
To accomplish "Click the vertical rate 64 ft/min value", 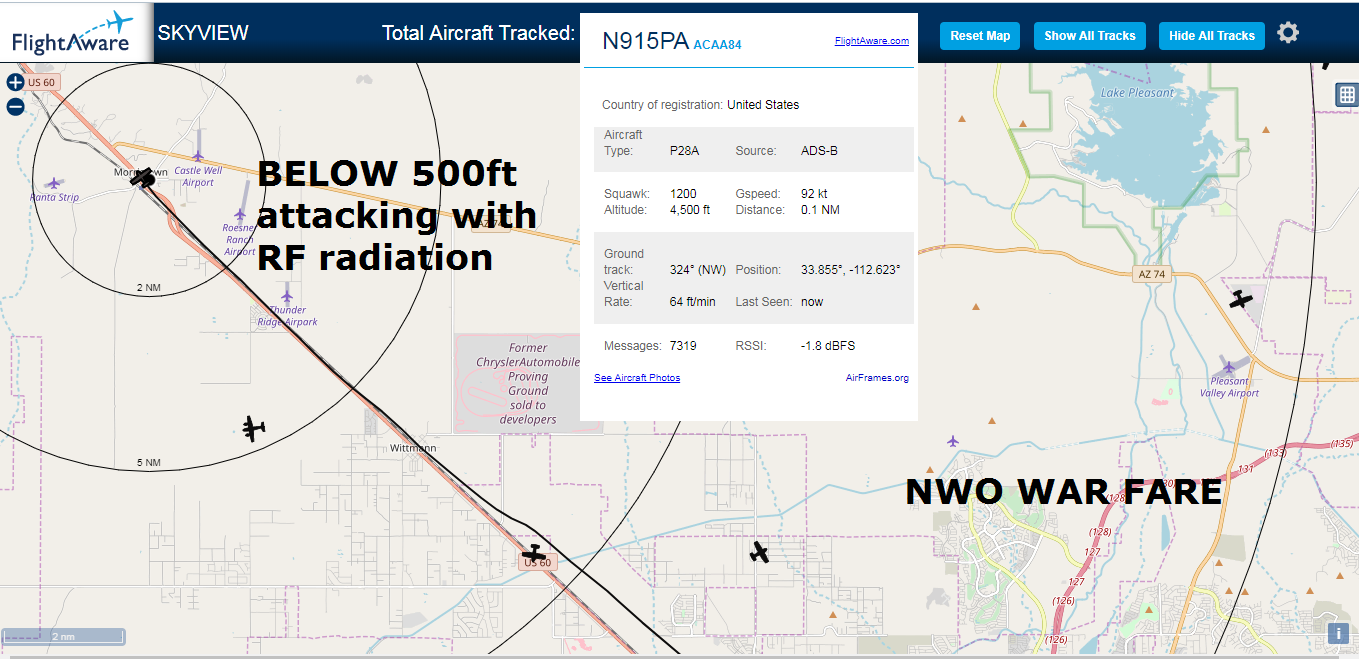I will (692, 302).
